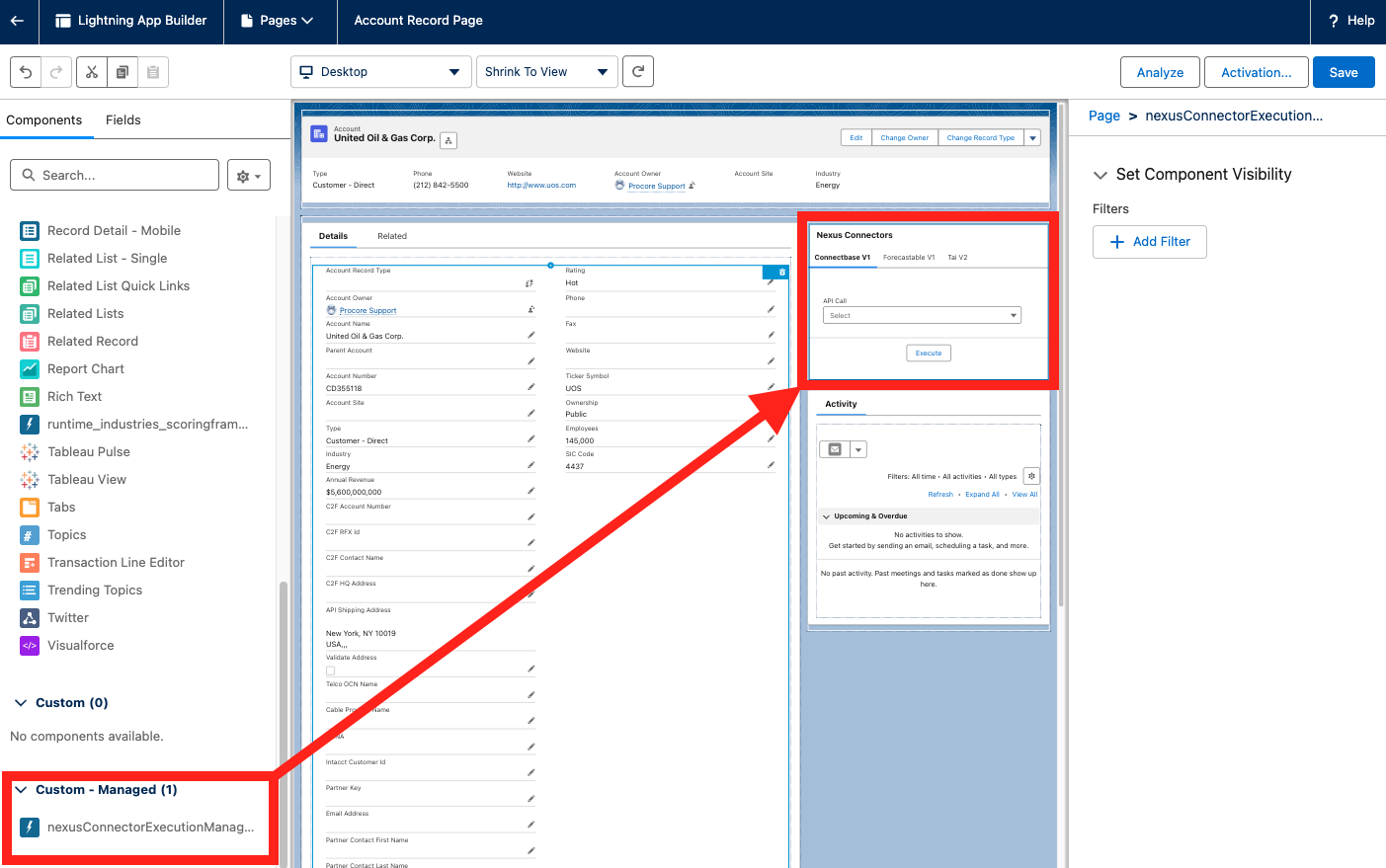Click the Rich Text component icon
Viewport: 1386px width, 868px height.
[x=30, y=396]
